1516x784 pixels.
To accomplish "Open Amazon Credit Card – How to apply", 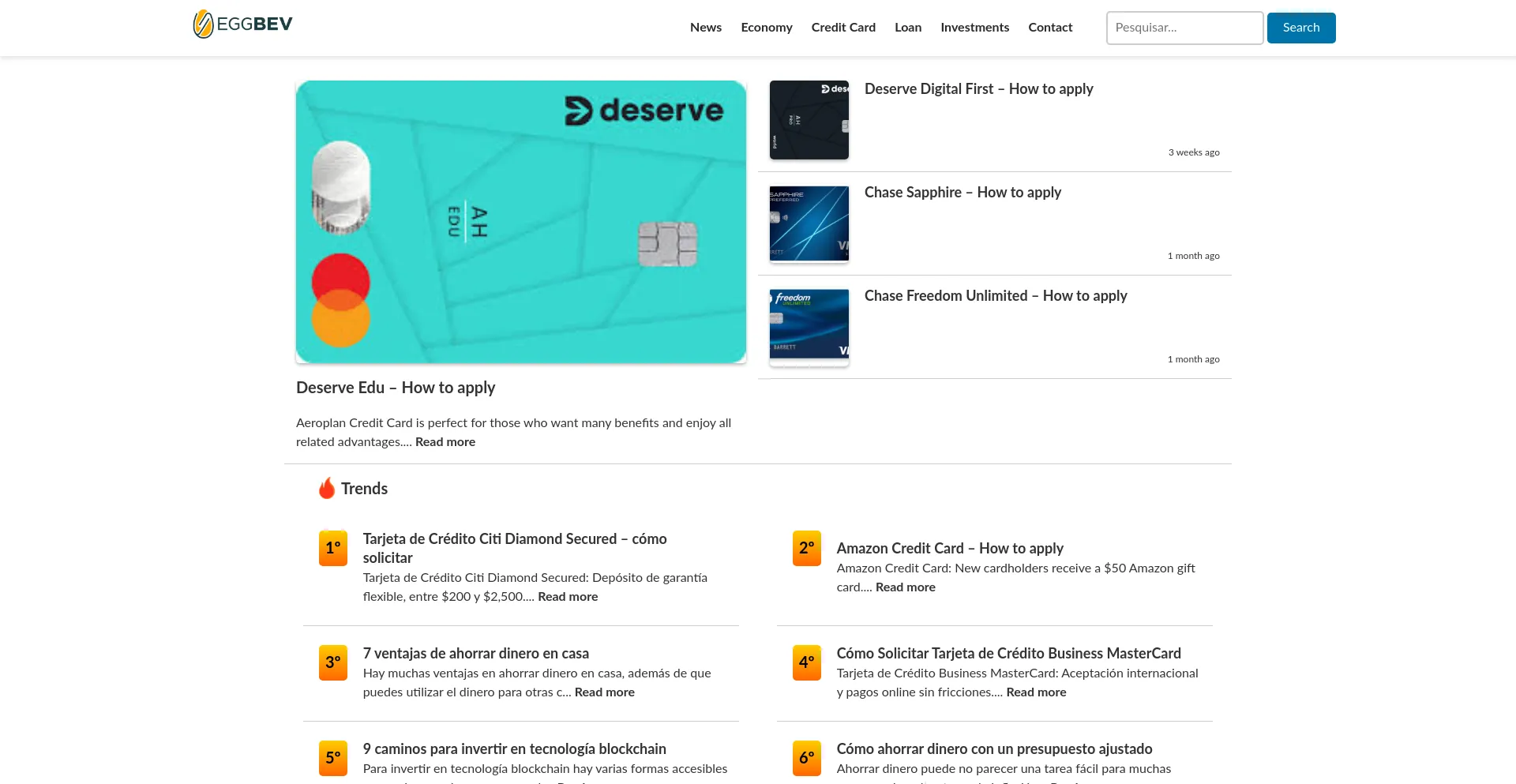I will point(950,549).
